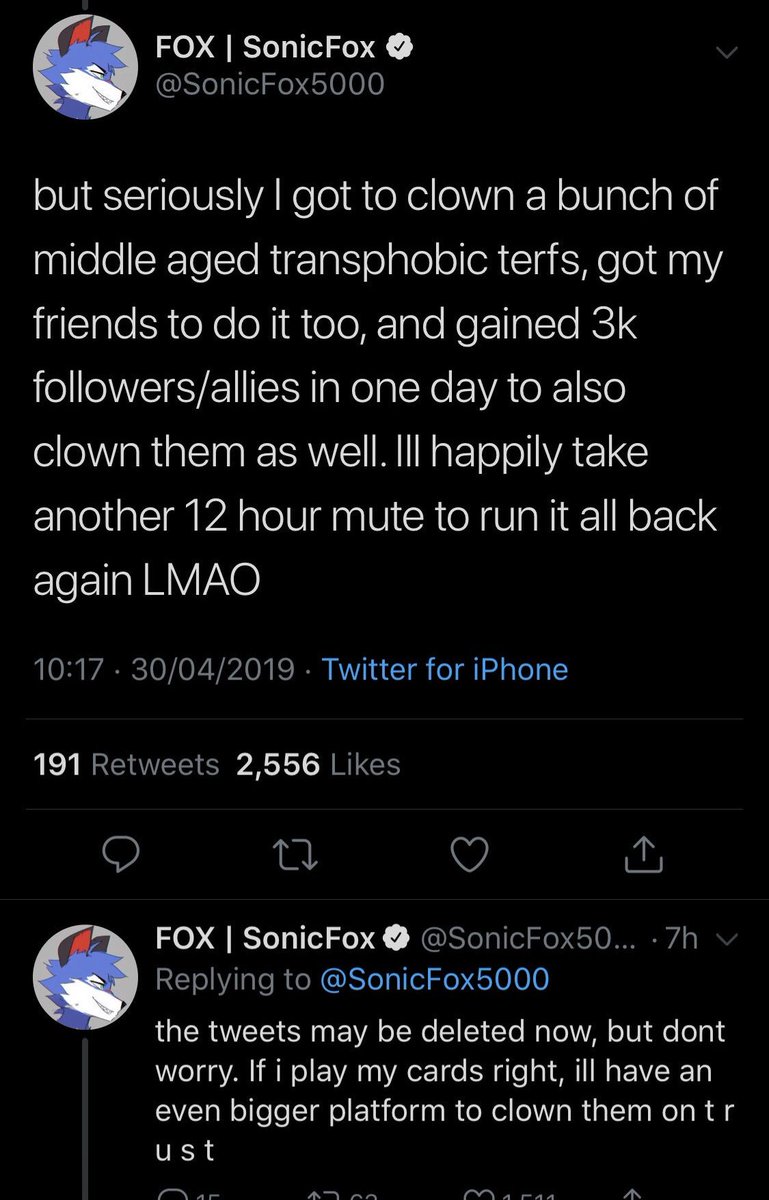View the 2,556 Likes list
769x1200 pixels.
pyautogui.click(x=318, y=765)
